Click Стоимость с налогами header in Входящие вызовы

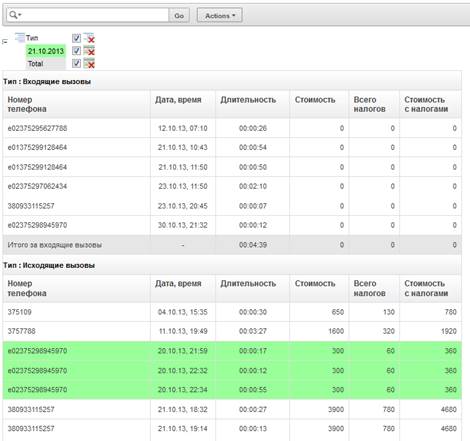pyautogui.click(x=426, y=104)
